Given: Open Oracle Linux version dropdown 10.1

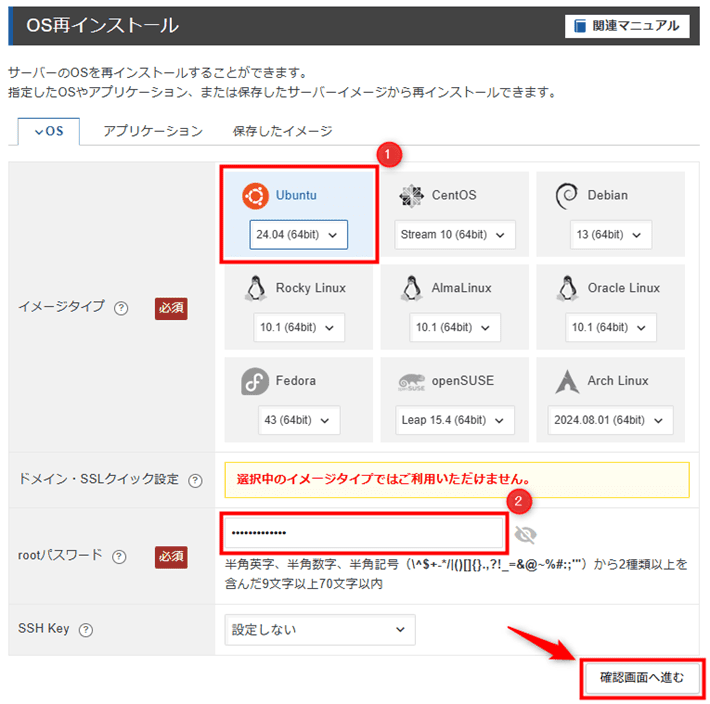Looking at the screenshot, I should click(610, 327).
